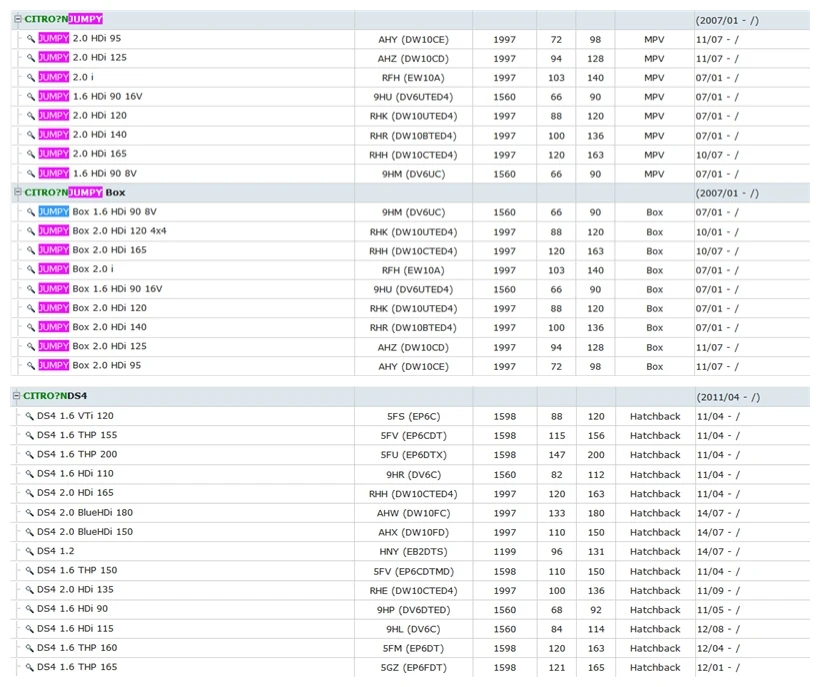Click the 200 horsepower value

coord(596,455)
